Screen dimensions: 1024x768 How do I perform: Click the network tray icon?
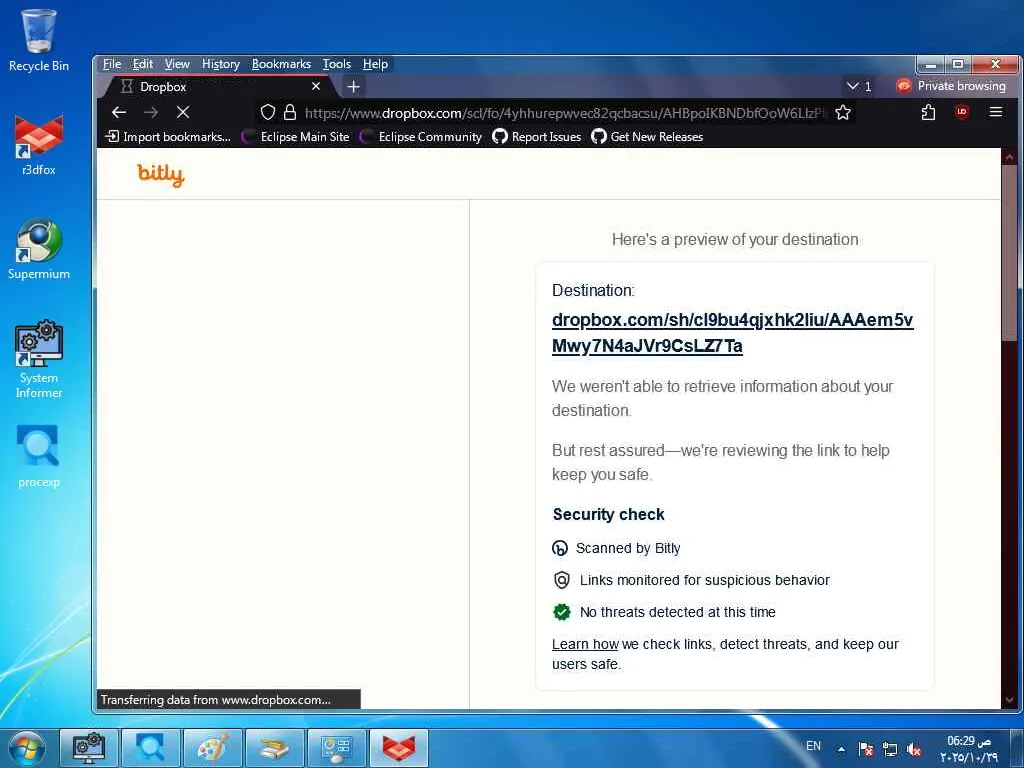click(x=889, y=749)
